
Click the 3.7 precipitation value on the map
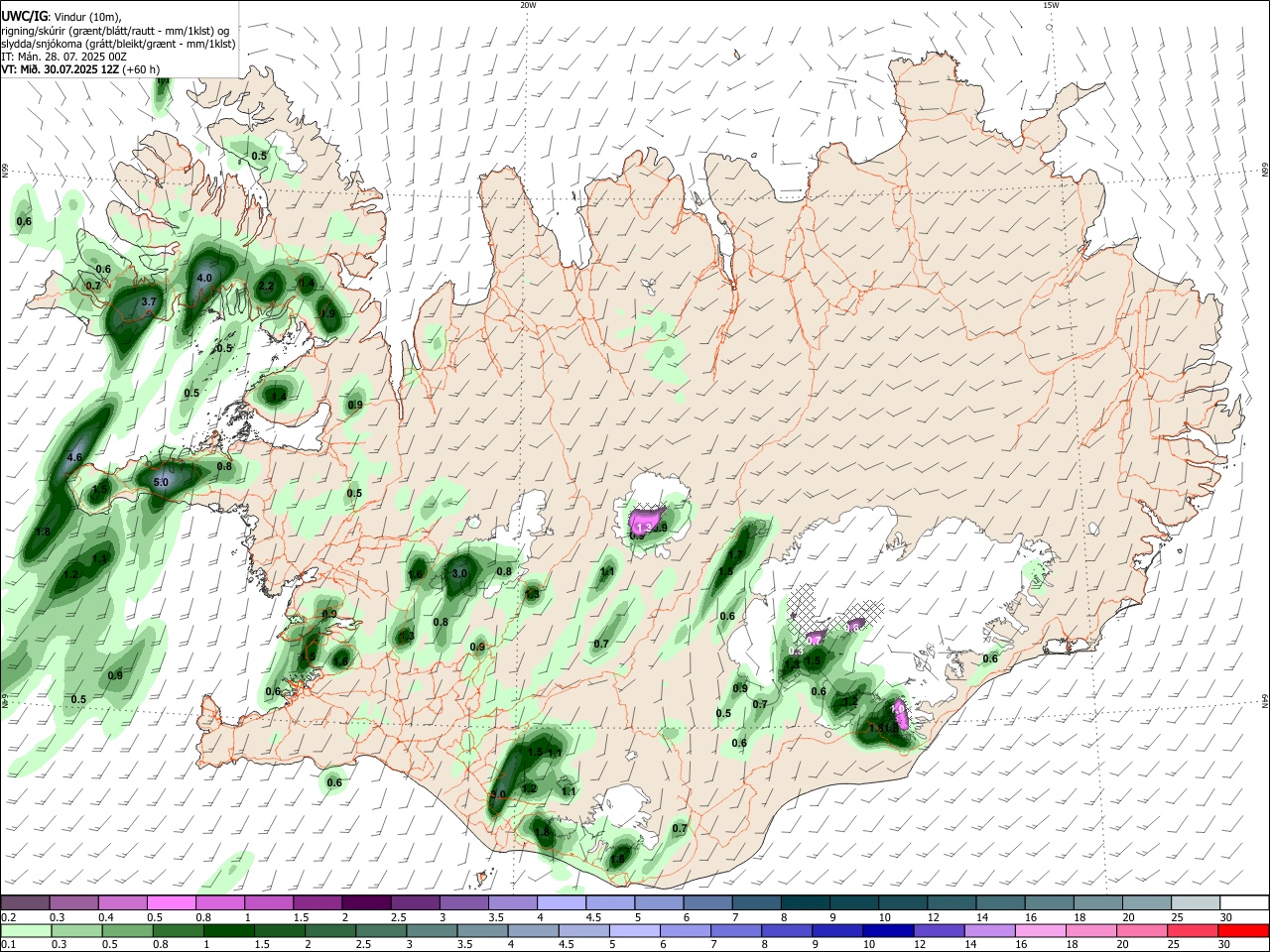point(149,301)
